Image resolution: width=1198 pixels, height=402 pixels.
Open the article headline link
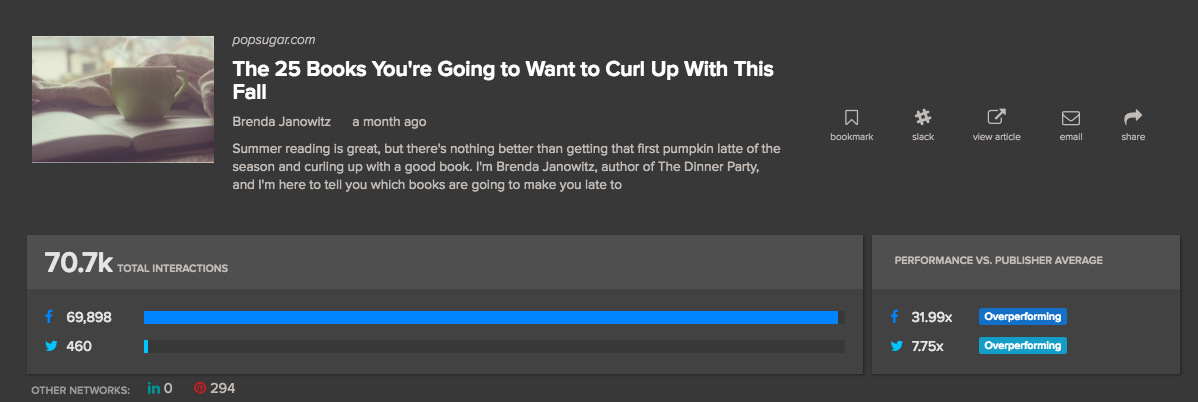pos(503,80)
